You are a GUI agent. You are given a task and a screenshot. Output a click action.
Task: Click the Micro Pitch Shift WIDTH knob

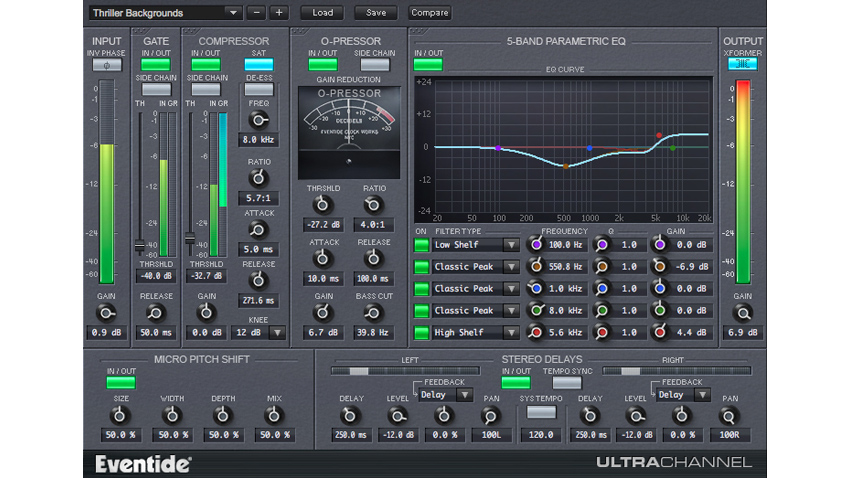(172, 416)
